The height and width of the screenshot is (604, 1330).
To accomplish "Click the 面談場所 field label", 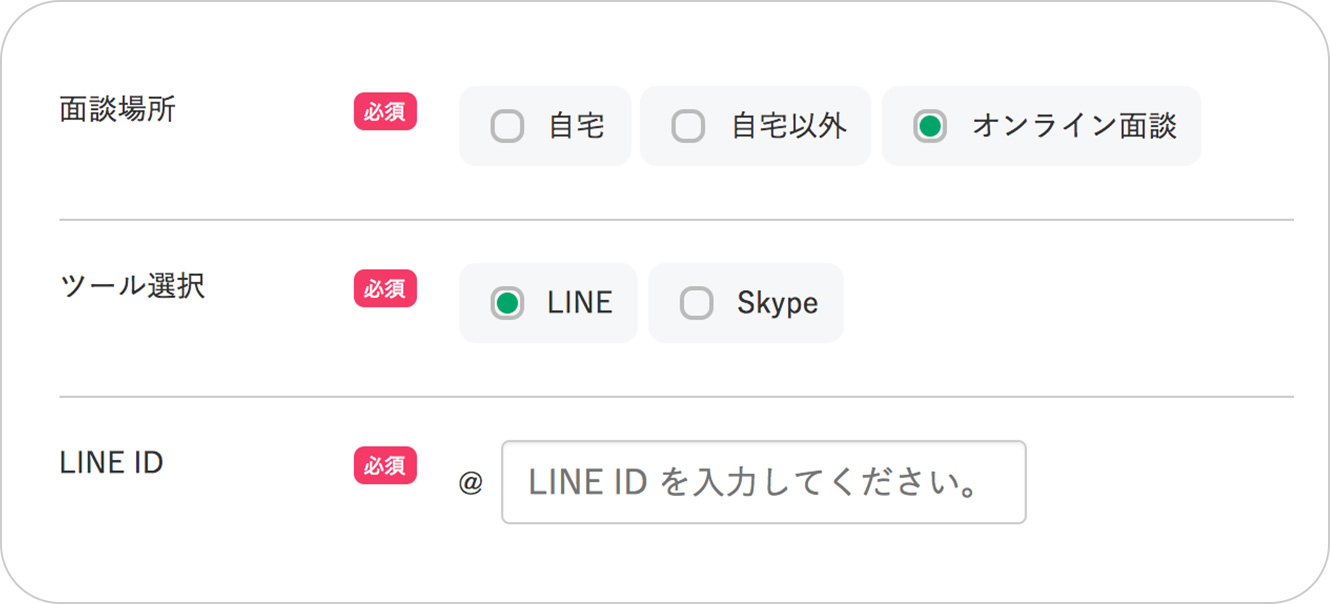I will pyautogui.click(x=118, y=110).
